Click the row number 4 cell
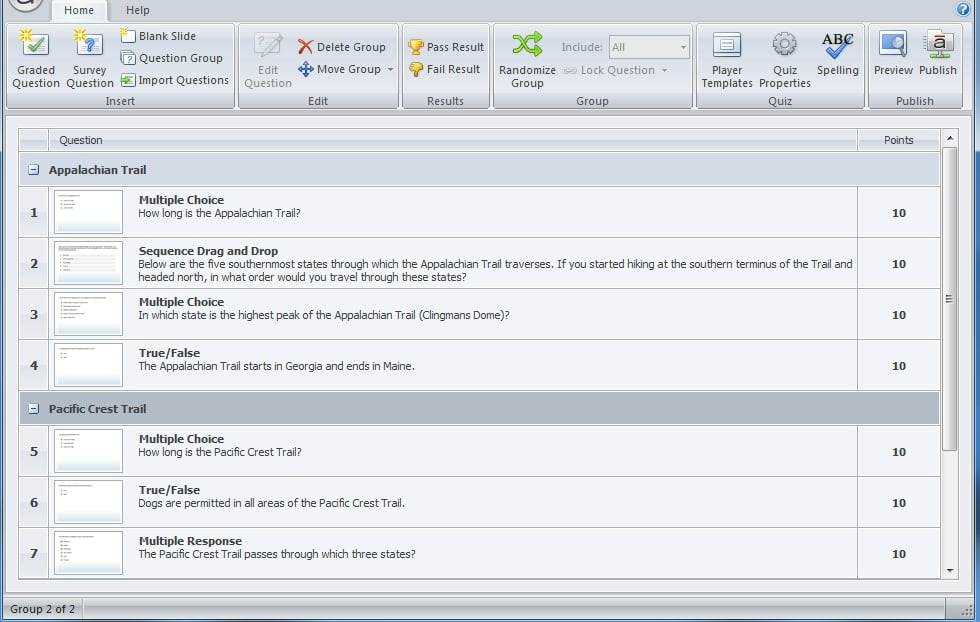The height and width of the screenshot is (622, 980). [x=34, y=366]
